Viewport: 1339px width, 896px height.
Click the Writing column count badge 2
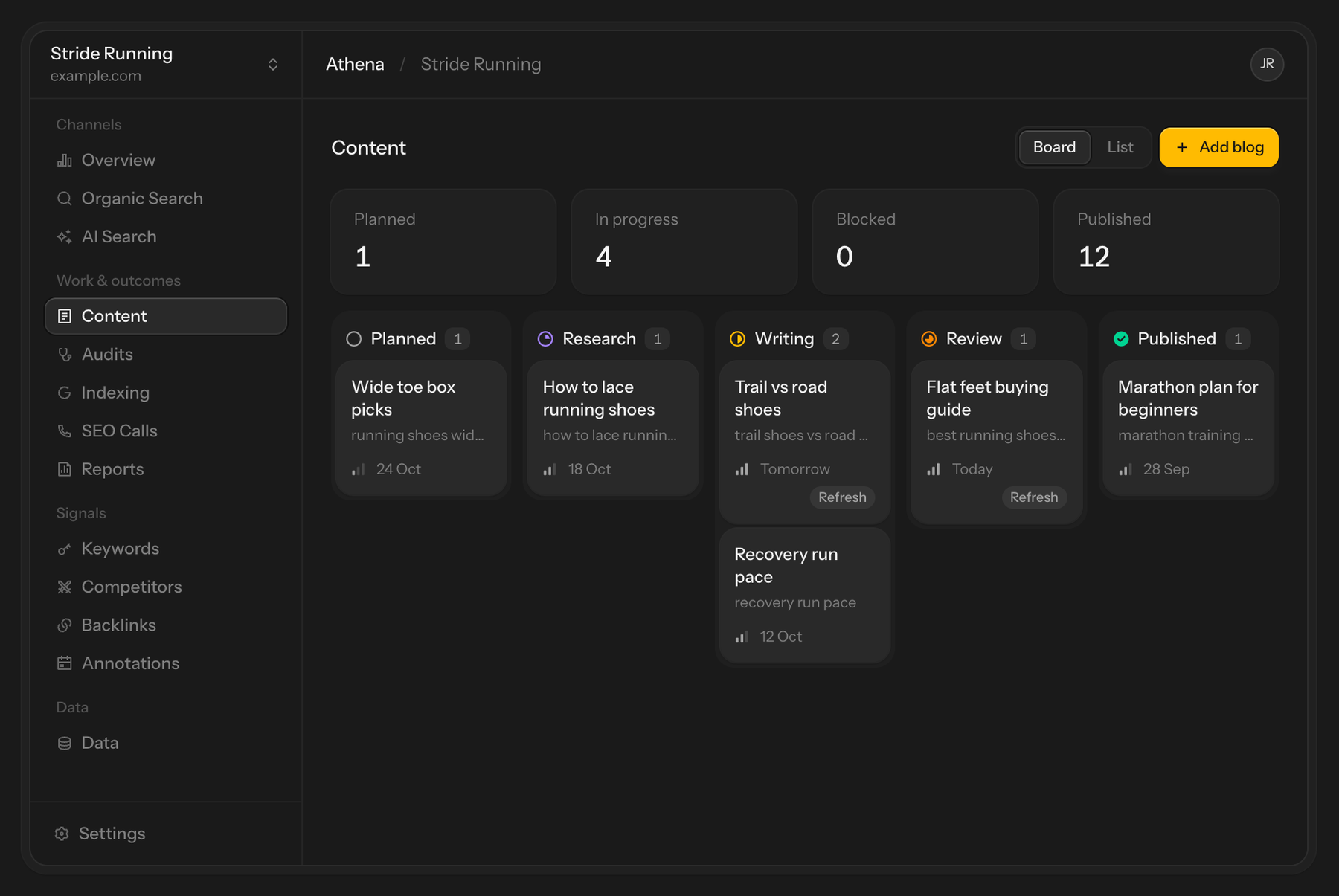pos(835,339)
